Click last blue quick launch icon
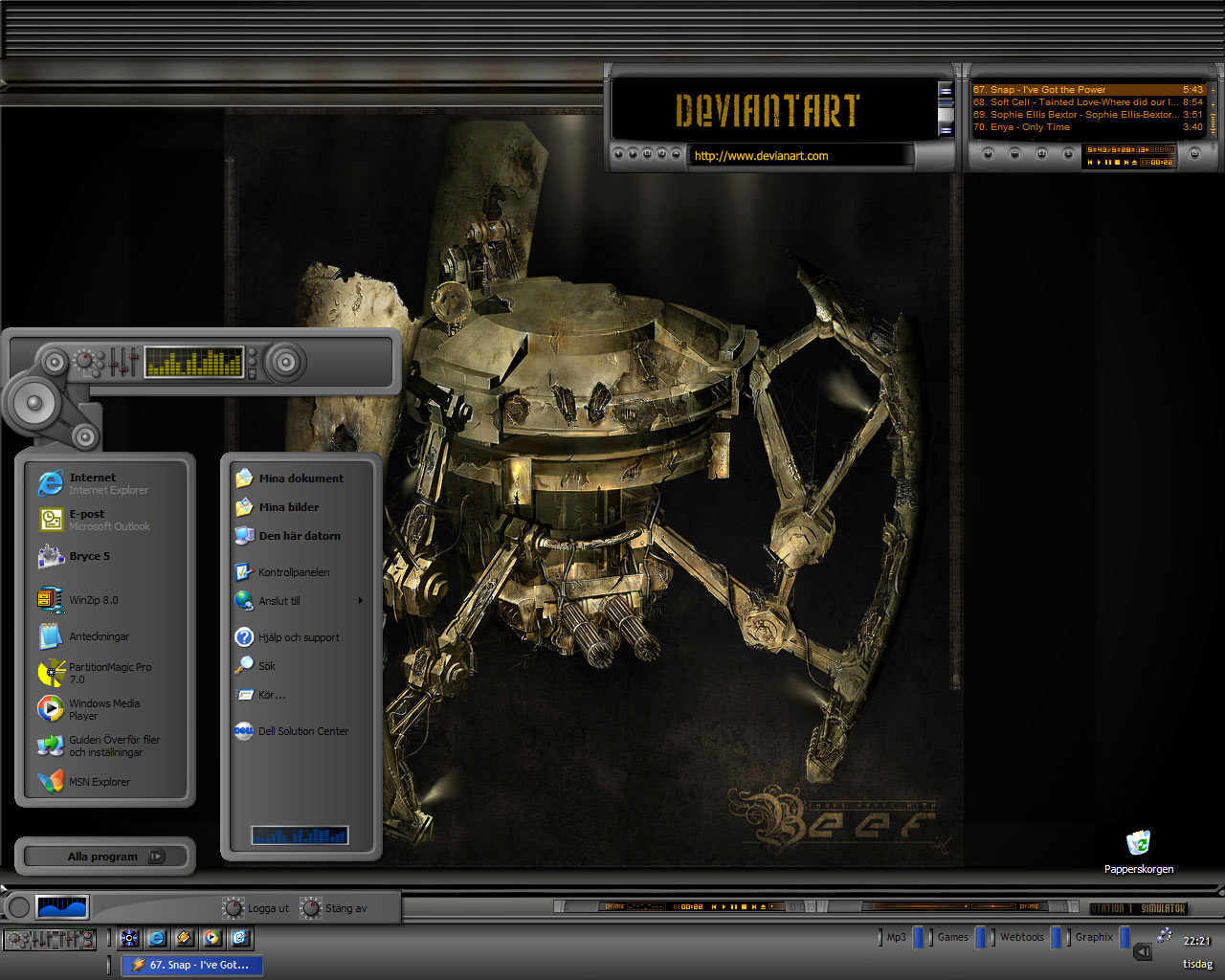Viewport: 1225px width, 980px height. (239, 938)
